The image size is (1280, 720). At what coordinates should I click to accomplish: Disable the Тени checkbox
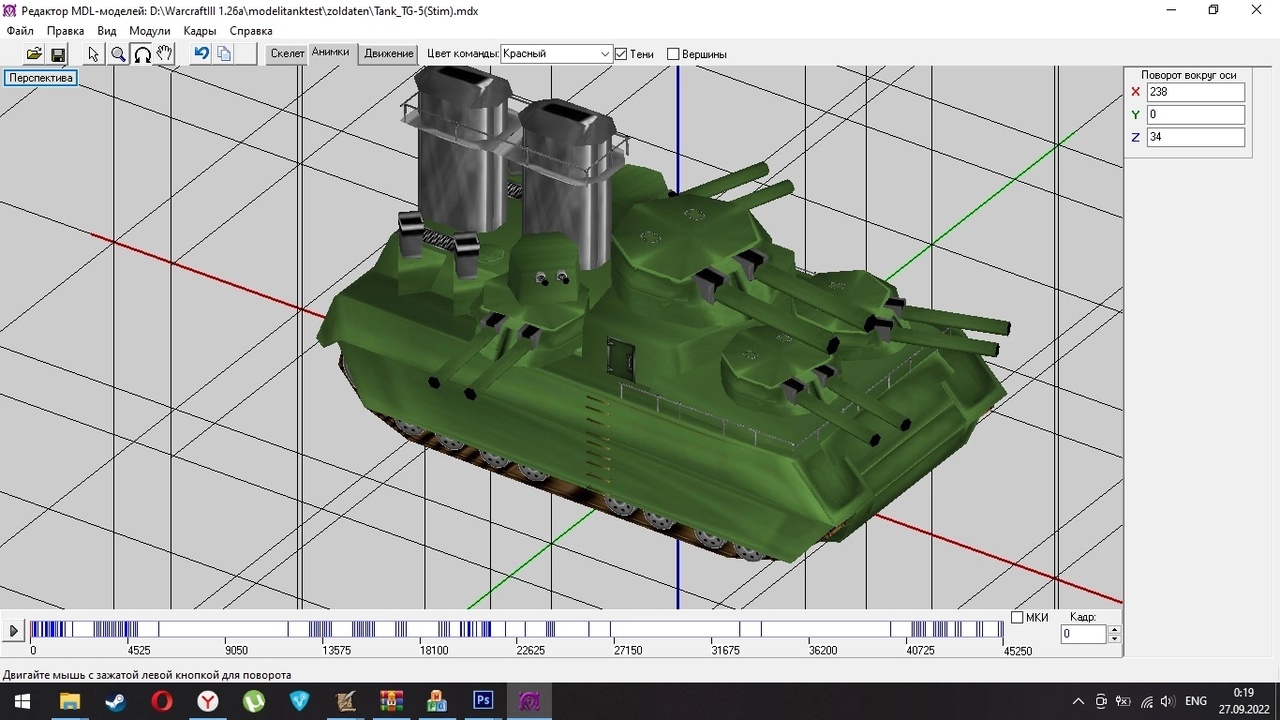621,54
